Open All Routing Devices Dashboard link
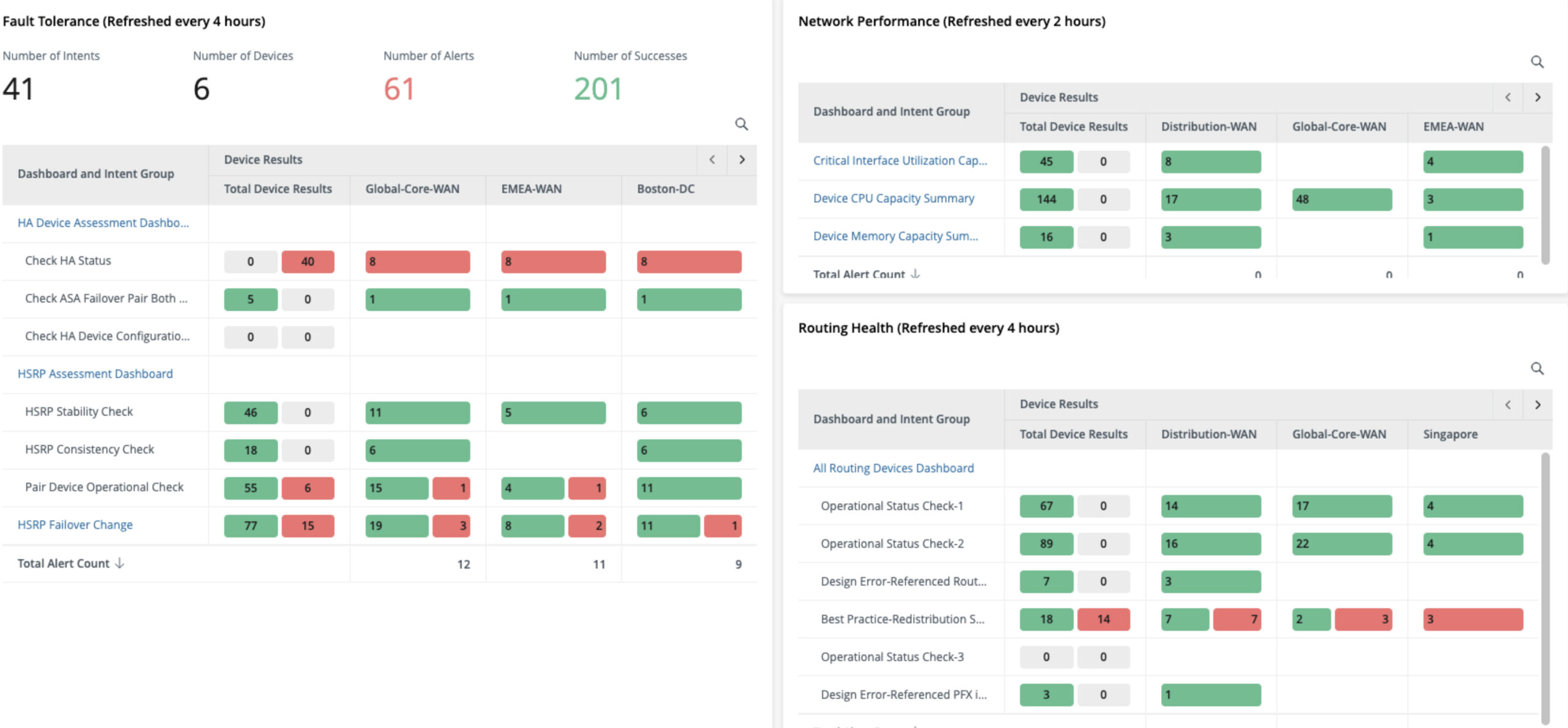 (893, 468)
